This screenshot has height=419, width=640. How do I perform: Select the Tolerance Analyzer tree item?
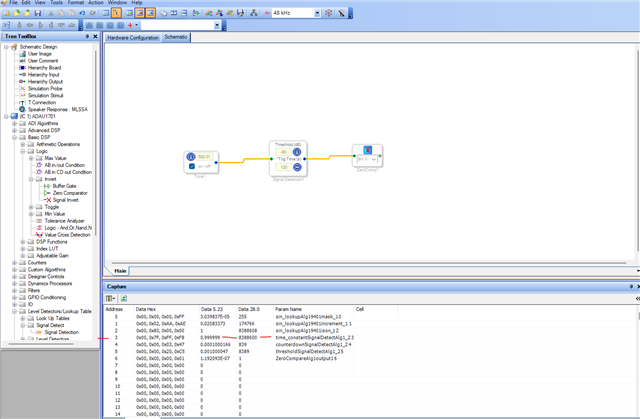coord(64,221)
